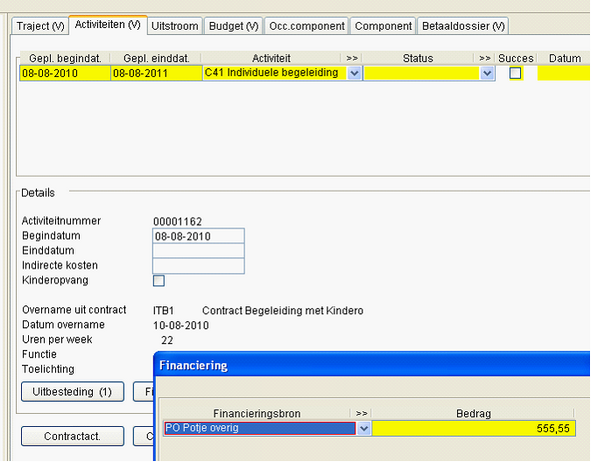The height and width of the screenshot is (462, 591).
Task: Click the Datum overname value 10-08-2010
Action: [181, 326]
